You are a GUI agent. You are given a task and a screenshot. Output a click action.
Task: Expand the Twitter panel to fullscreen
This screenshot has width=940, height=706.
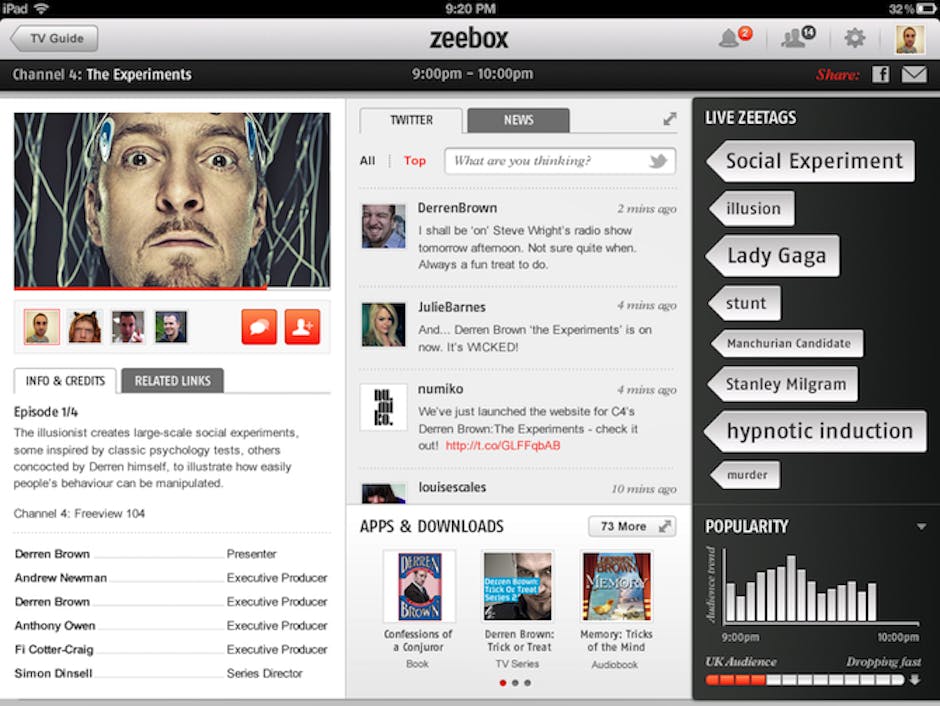[x=670, y=119]
